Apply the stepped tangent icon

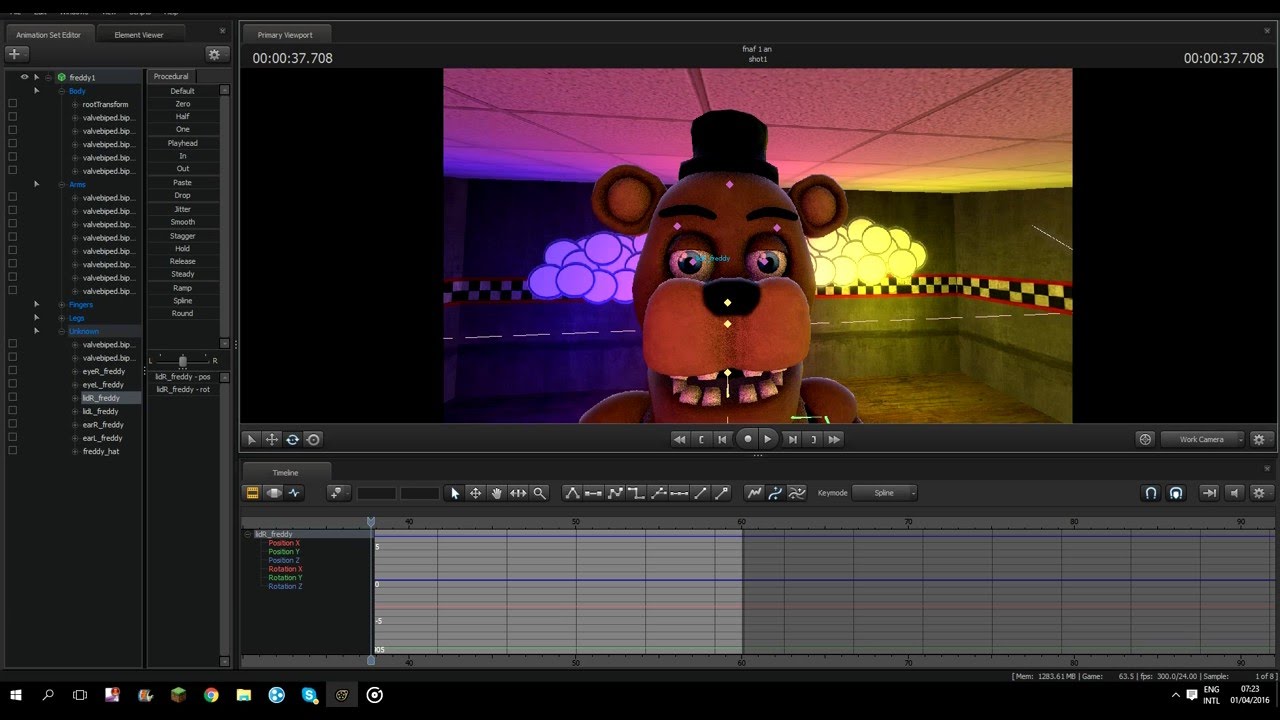pos(636,493)
